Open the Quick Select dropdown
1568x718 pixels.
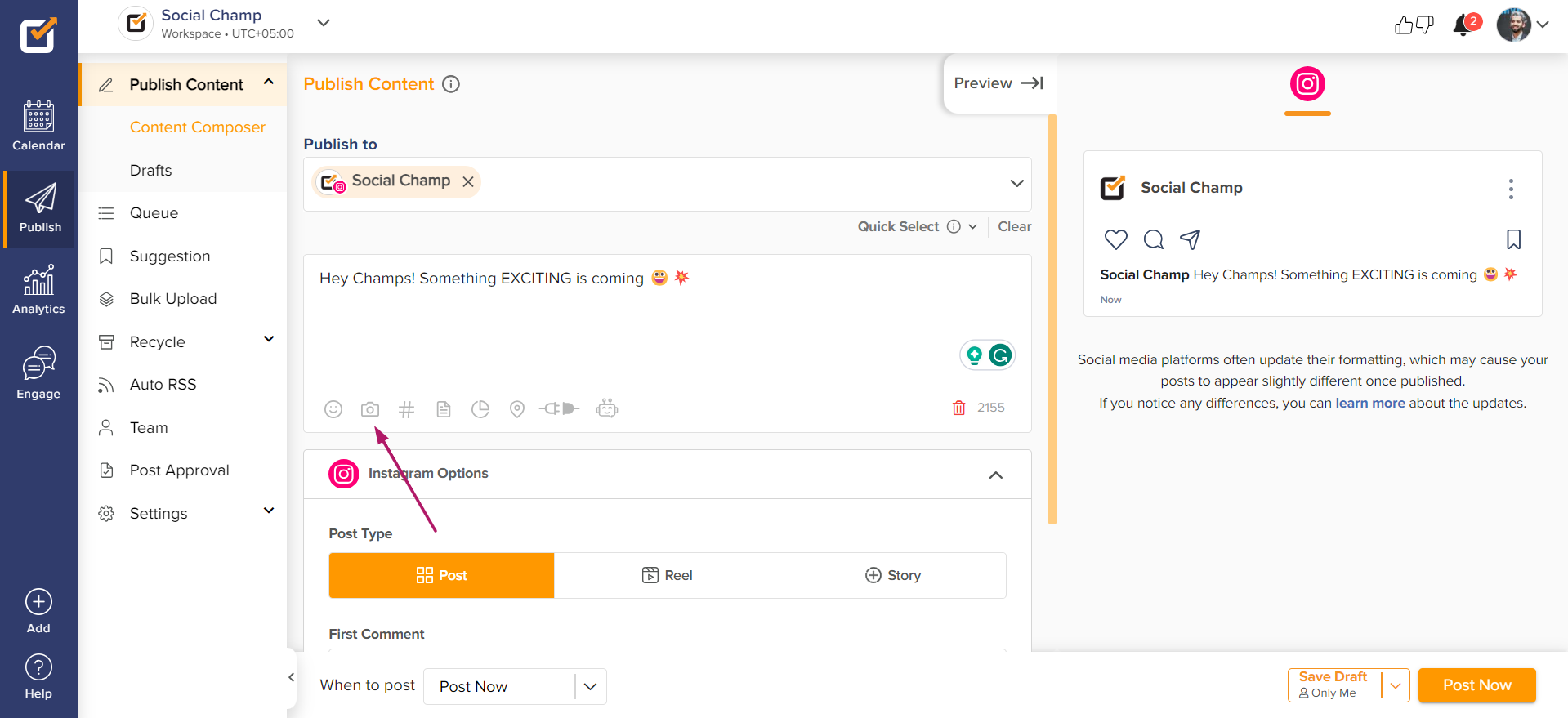click(917, 226)
